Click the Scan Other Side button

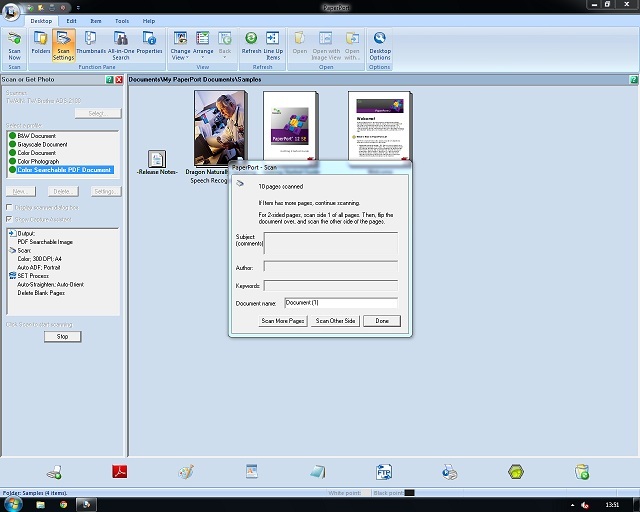pos(335,321)
